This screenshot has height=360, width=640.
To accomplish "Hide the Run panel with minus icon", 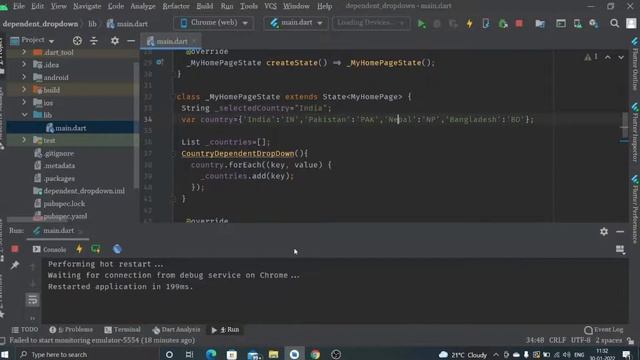I will pyautogui.click(x=620, y=231).
